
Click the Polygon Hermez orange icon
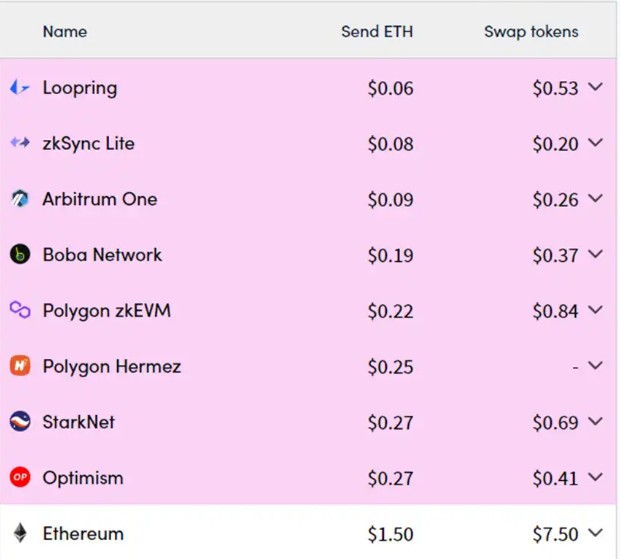click(x=20, y=366)
